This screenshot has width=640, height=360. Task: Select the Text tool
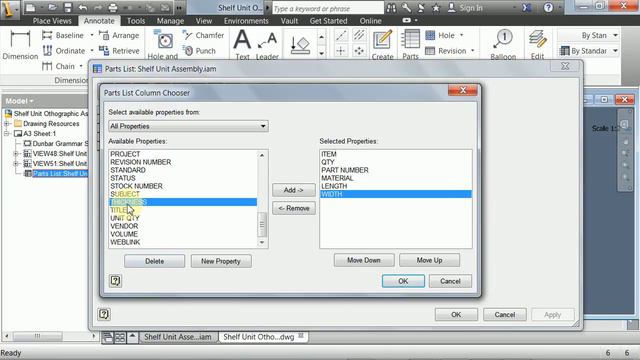pos(242,45)
